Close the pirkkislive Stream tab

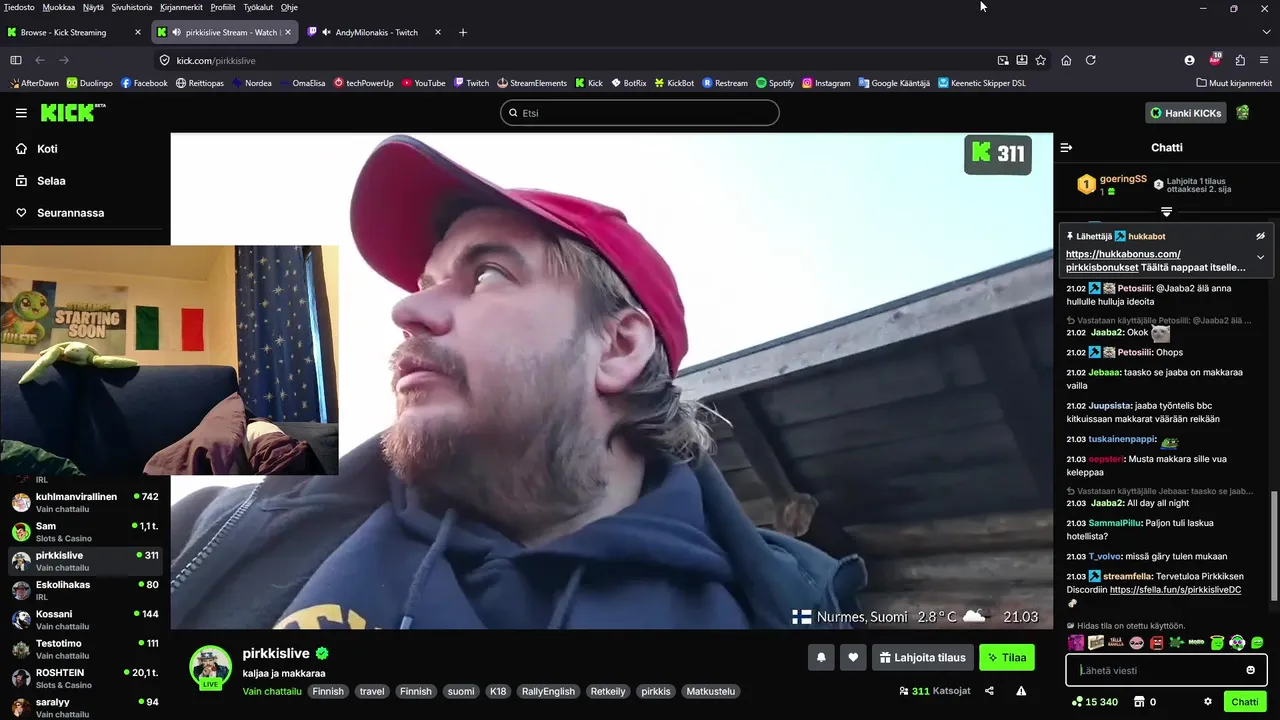click(288, 32)
